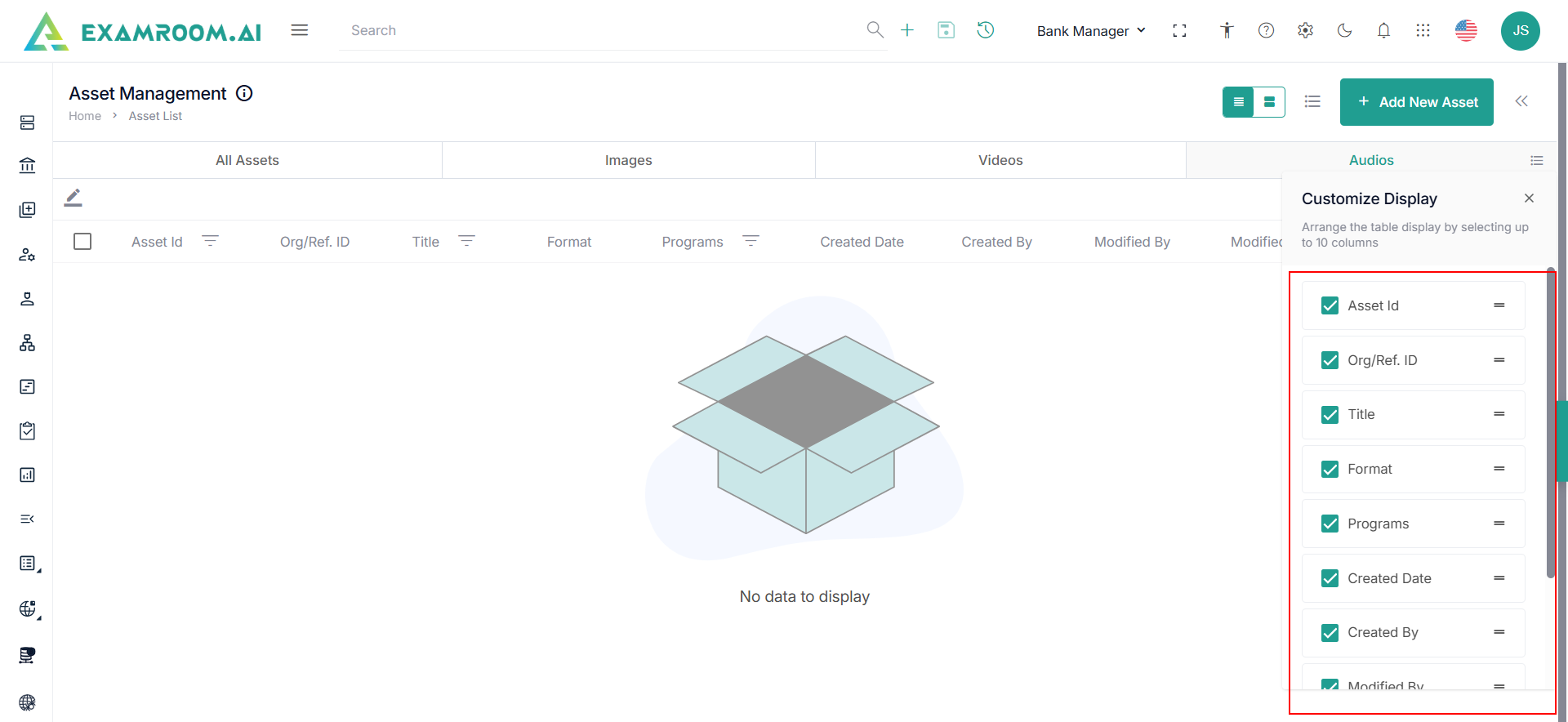Uncheck the Asset Id column checkbox
1568x722 pixels.
1330,305
